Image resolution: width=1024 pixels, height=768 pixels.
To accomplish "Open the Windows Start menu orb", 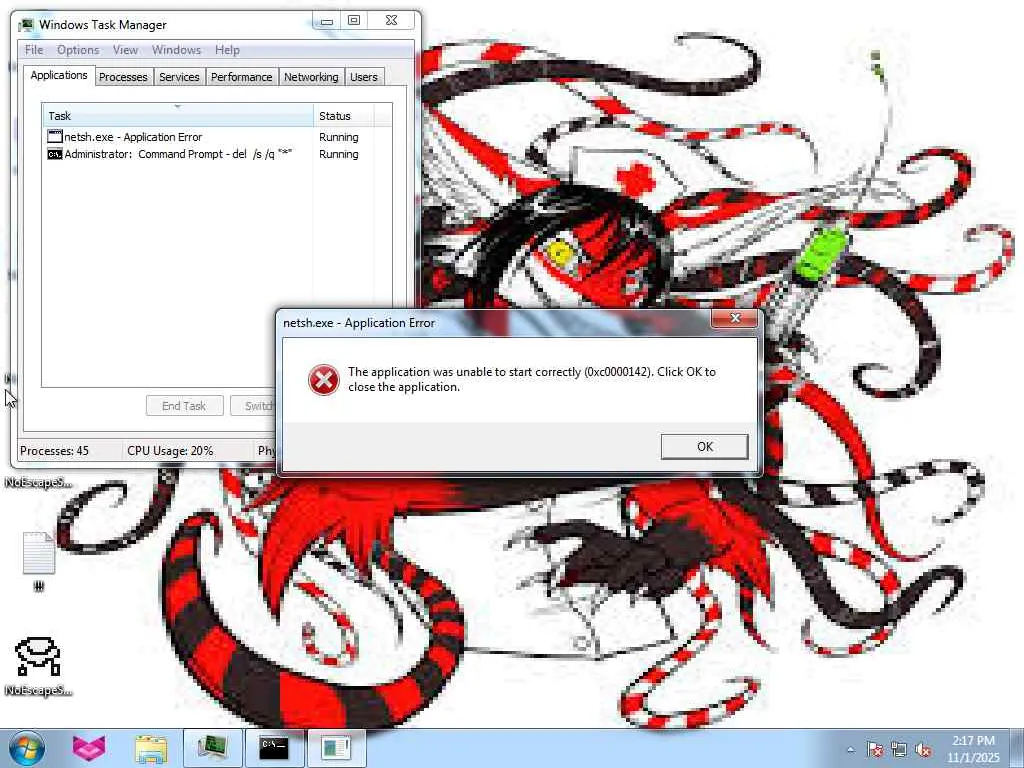I will click(x=27, y=748).
